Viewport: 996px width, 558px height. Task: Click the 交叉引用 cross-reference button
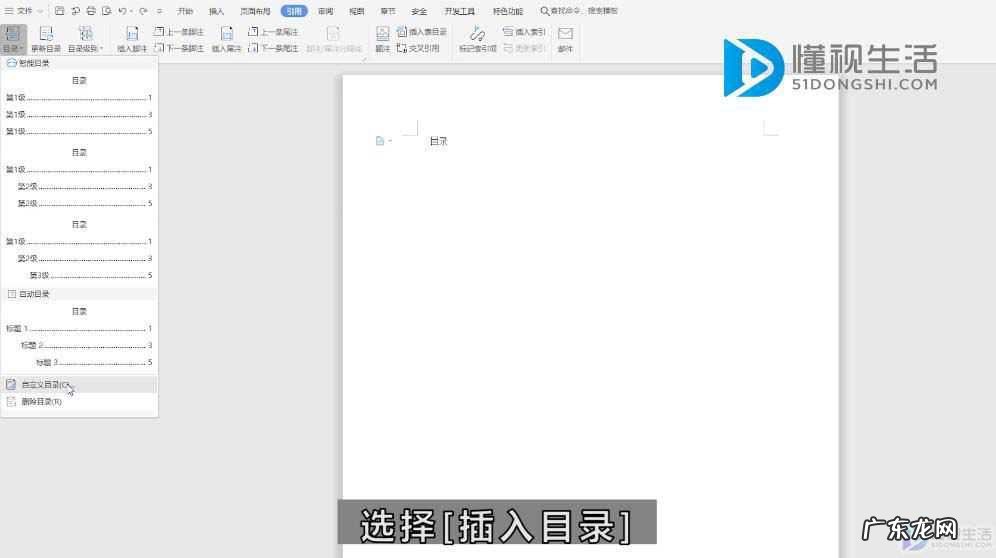pos(418,48)
